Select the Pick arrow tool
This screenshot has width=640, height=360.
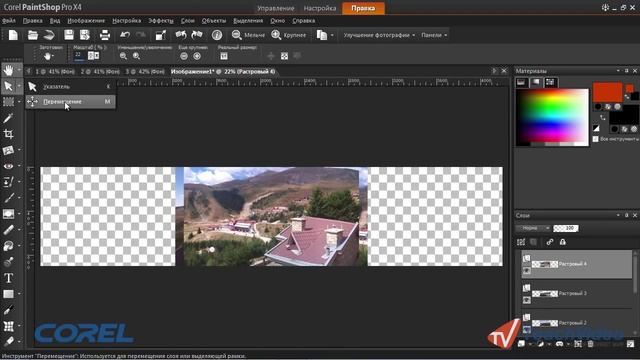coord(8,86)
